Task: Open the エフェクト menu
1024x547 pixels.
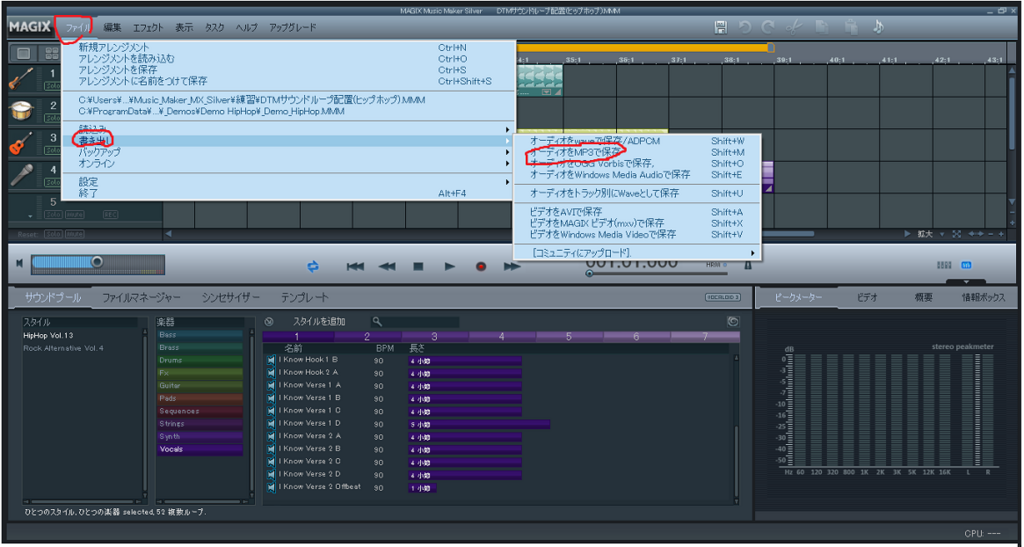Action: 148,27
